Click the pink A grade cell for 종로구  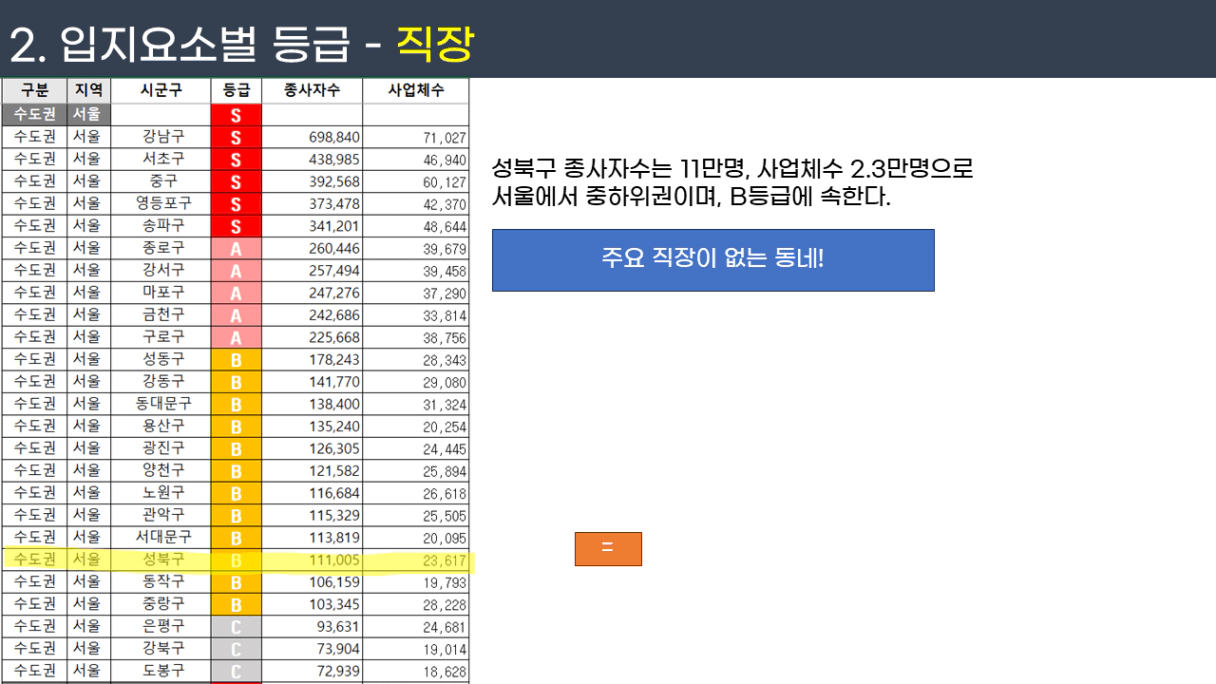tap(237, 248)
